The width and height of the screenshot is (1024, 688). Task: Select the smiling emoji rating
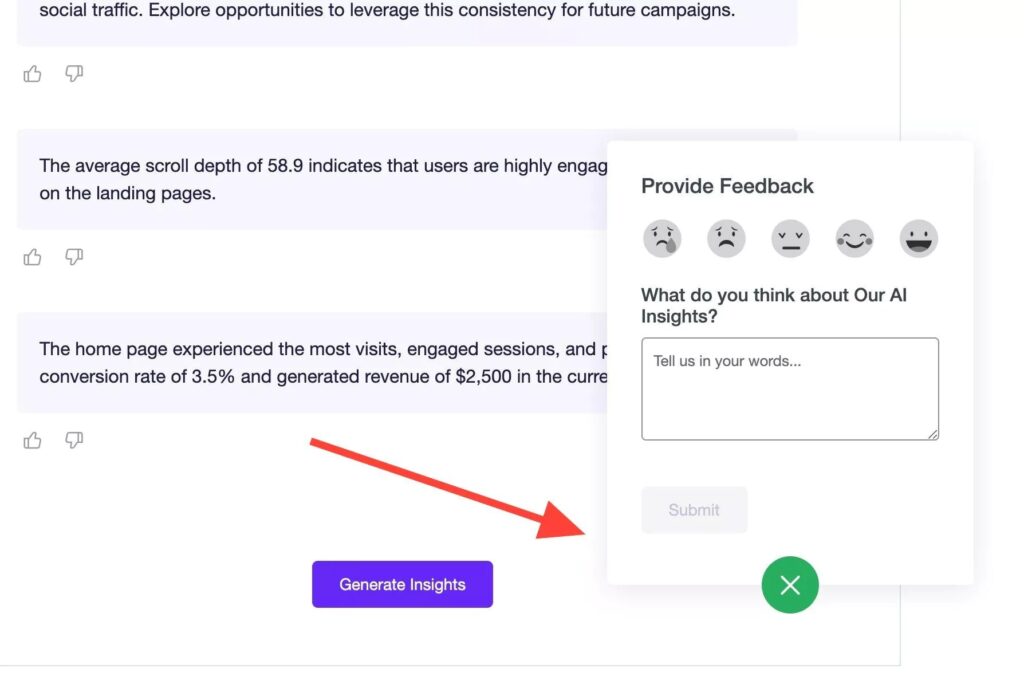pyautogui.click(x=854, y=238)
